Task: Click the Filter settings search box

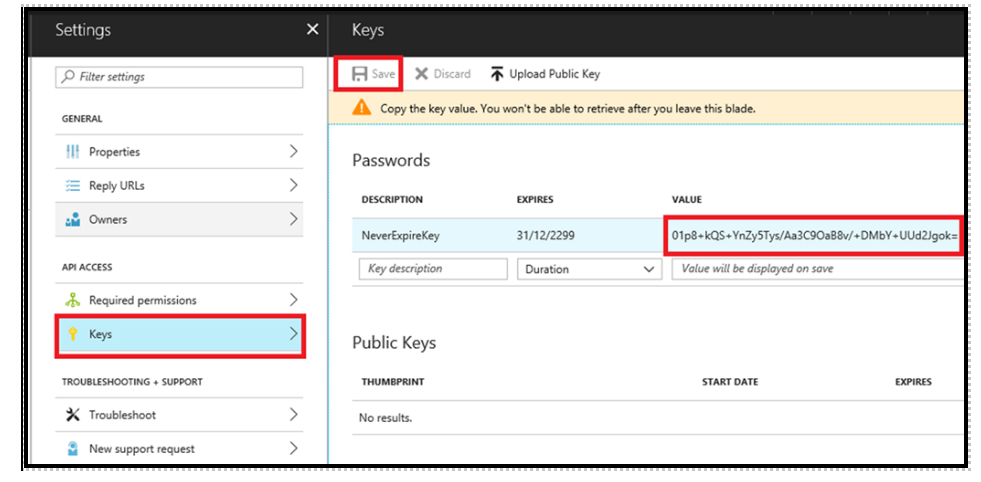Action: tap(179, 77)
